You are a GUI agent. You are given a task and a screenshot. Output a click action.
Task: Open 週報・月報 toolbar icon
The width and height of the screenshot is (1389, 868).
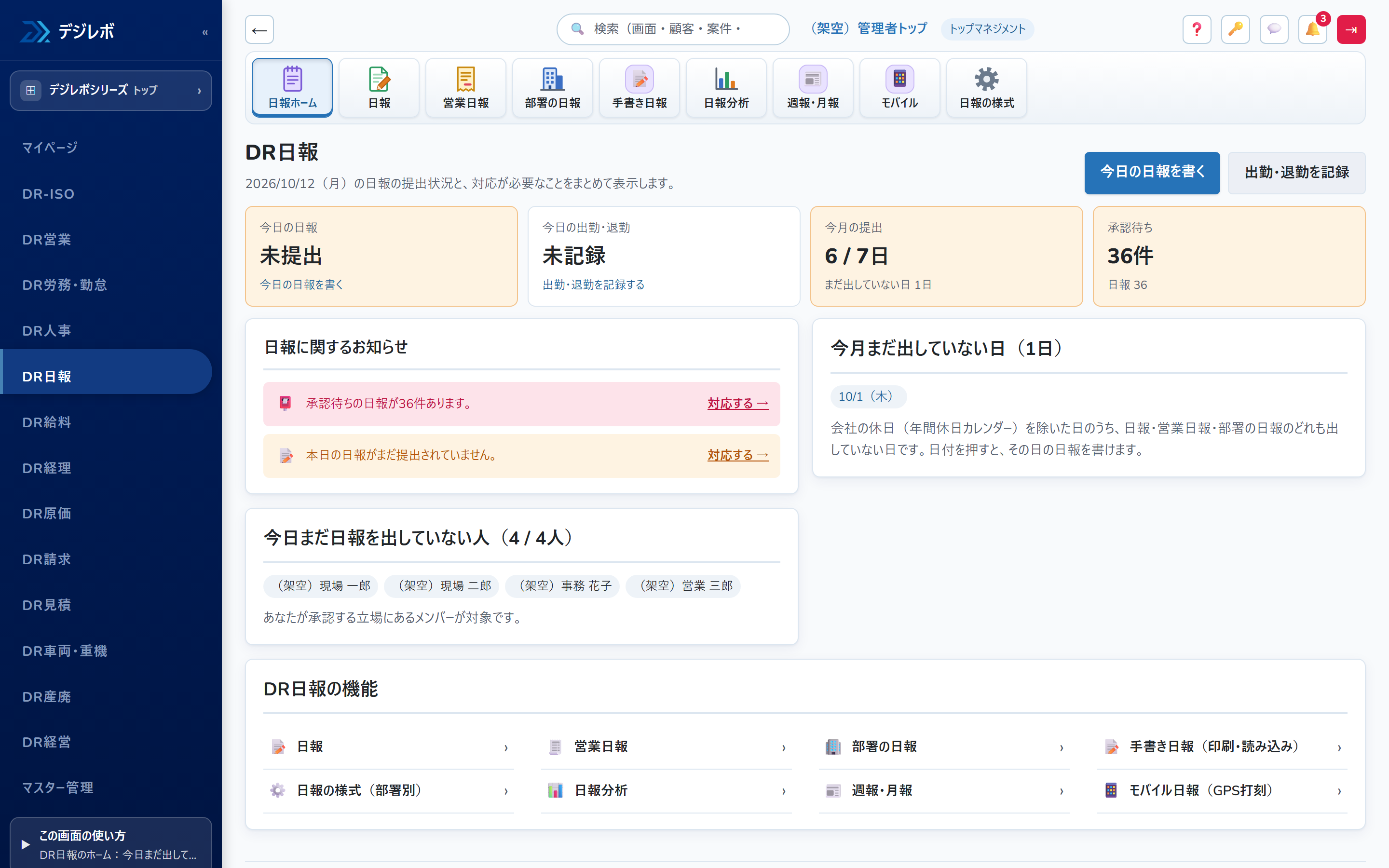coord(813,87)
